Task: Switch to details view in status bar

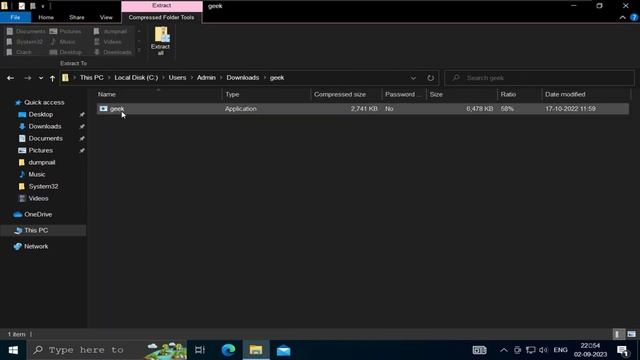Action: (618, 334)
